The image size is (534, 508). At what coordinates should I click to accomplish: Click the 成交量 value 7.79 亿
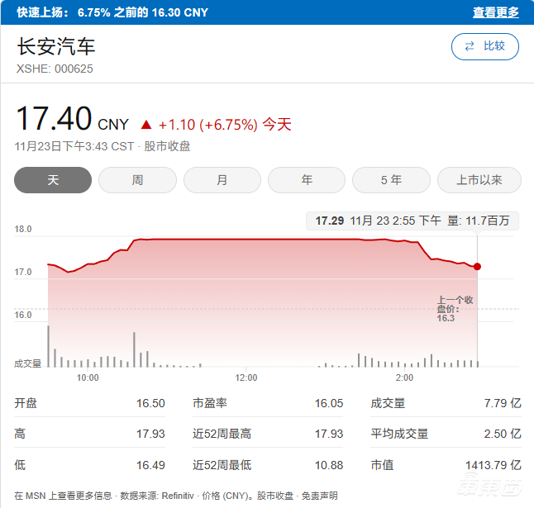[503, 403]
